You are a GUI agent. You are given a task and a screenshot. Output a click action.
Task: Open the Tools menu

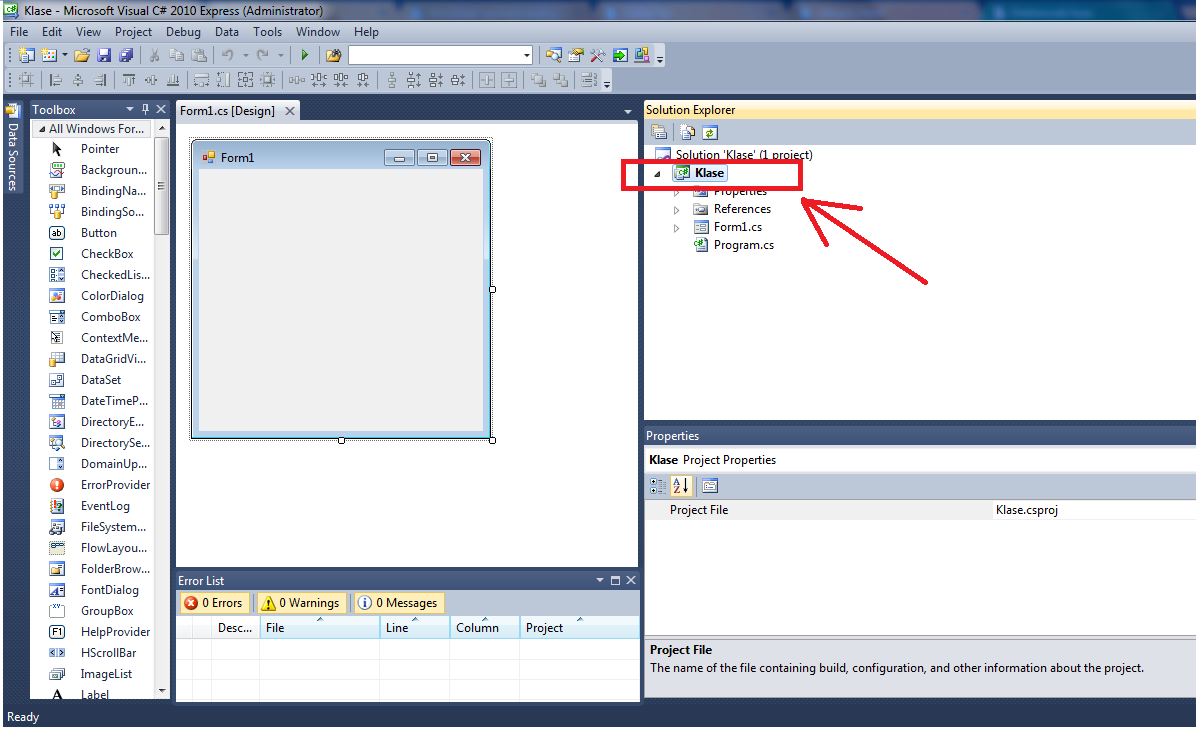tap(267, 32)
